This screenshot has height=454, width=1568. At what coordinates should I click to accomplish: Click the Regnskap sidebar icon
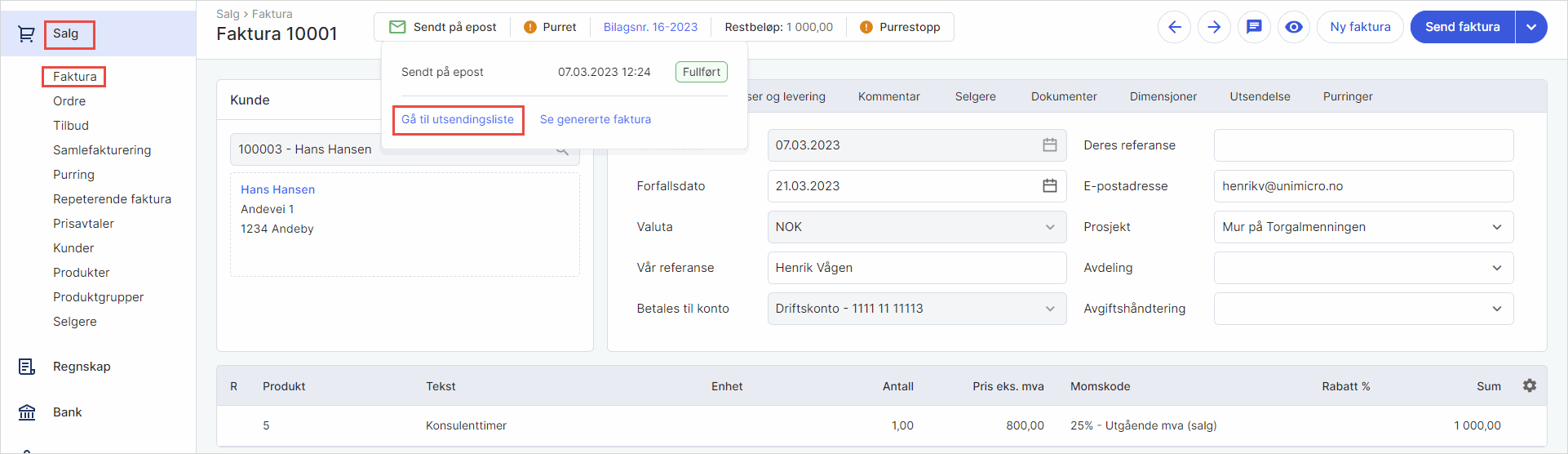pyautogui.click(x=27, y=367)
